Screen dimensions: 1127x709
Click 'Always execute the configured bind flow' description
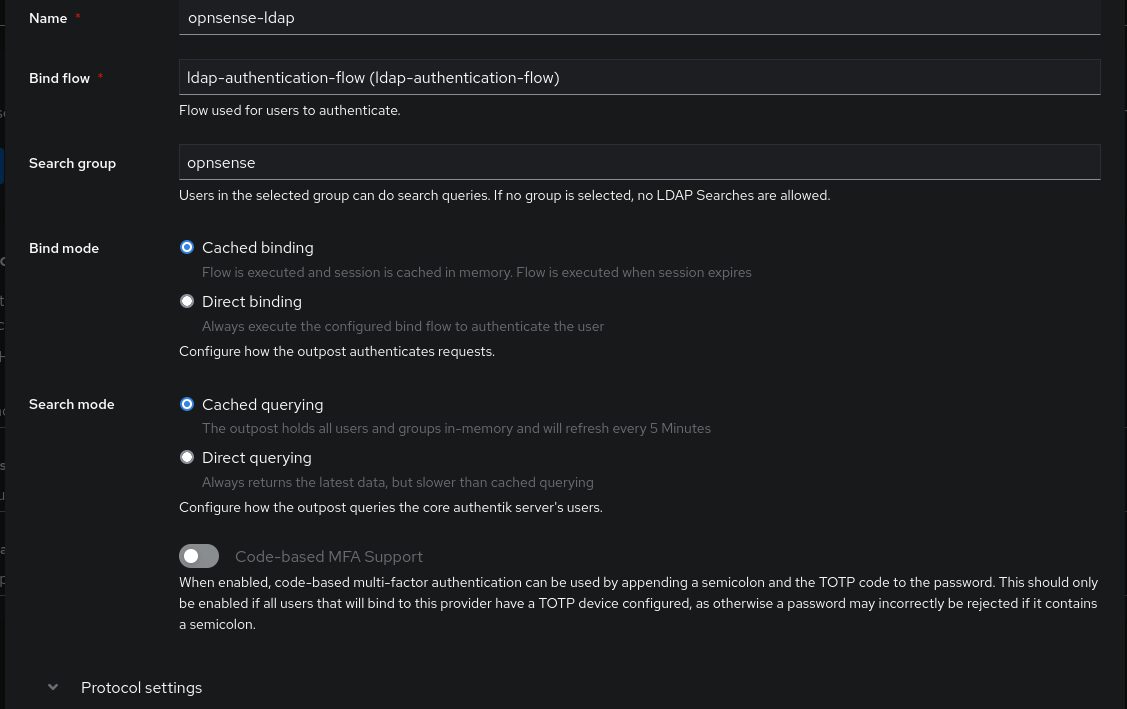[403, 326]
